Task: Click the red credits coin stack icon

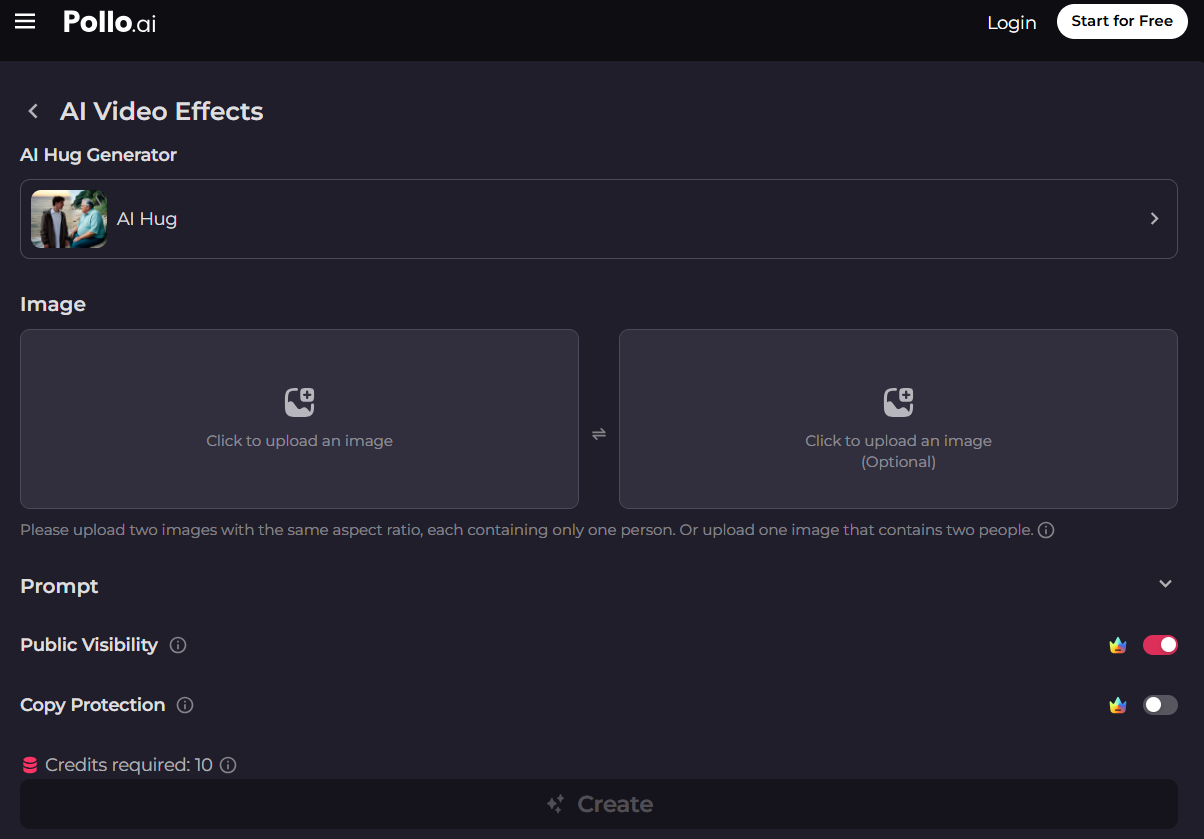Action: [x=30, y=765]
